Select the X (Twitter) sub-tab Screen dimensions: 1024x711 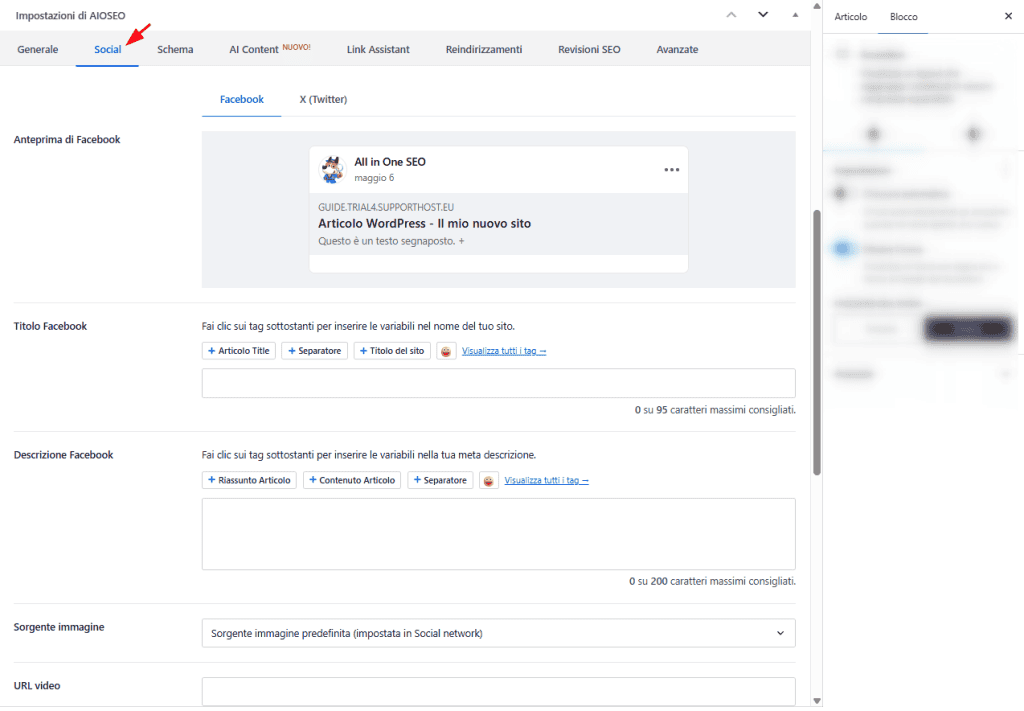[x=323, y=99]
